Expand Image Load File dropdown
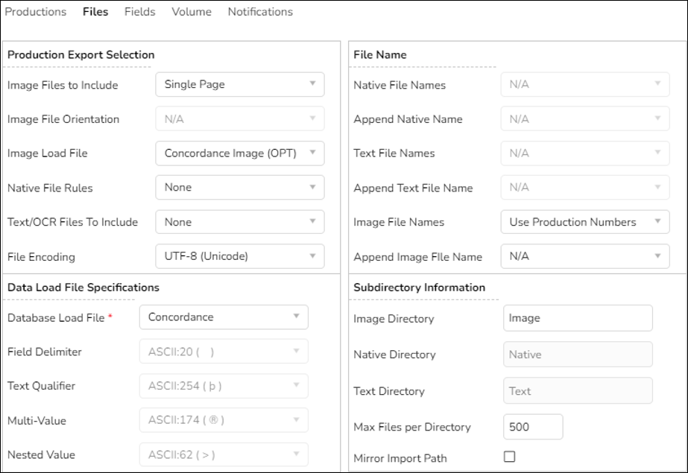Image resolution: width=688 pixels, height=473 pixels. 240,153
